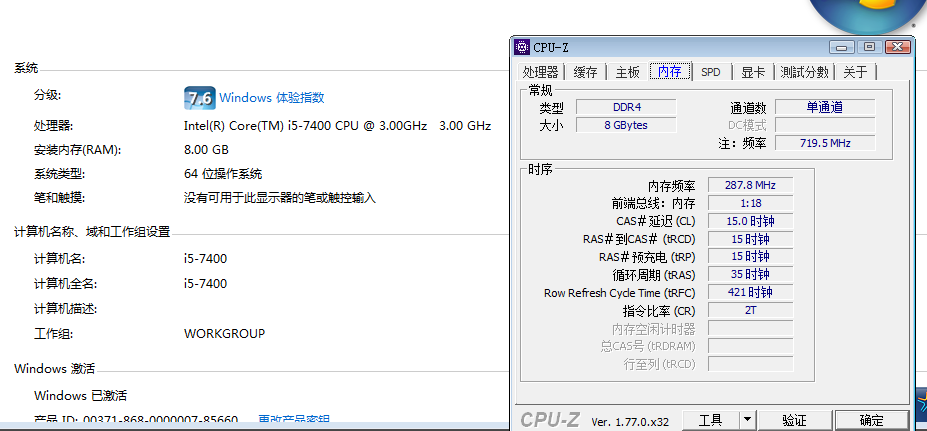Click the CPU-Z title bar app icon
927x431 pixels.
pos(521,47)
